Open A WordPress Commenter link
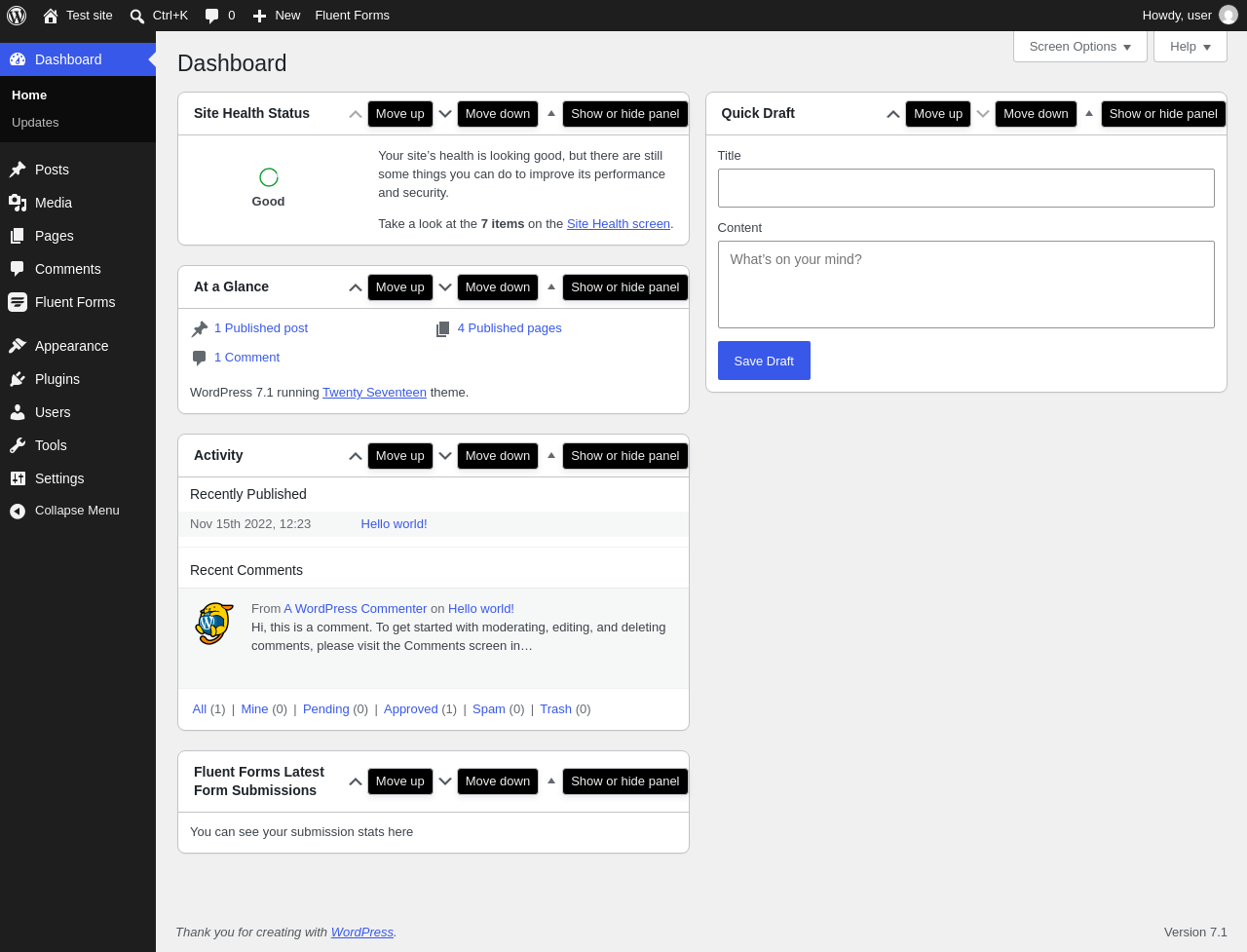This screenshot has width=1247, height=952. (x=356, y=609)
